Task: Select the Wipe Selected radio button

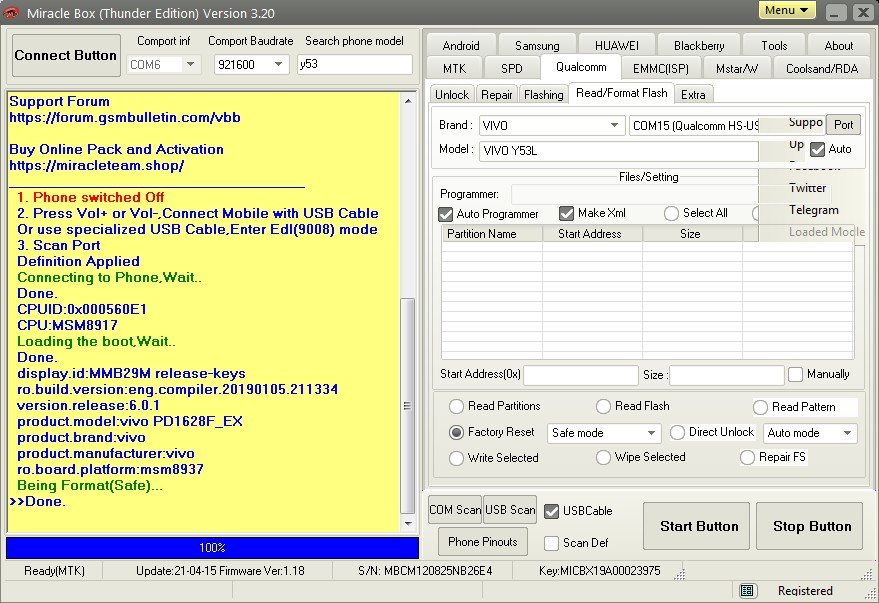Action: click(603, 457)
